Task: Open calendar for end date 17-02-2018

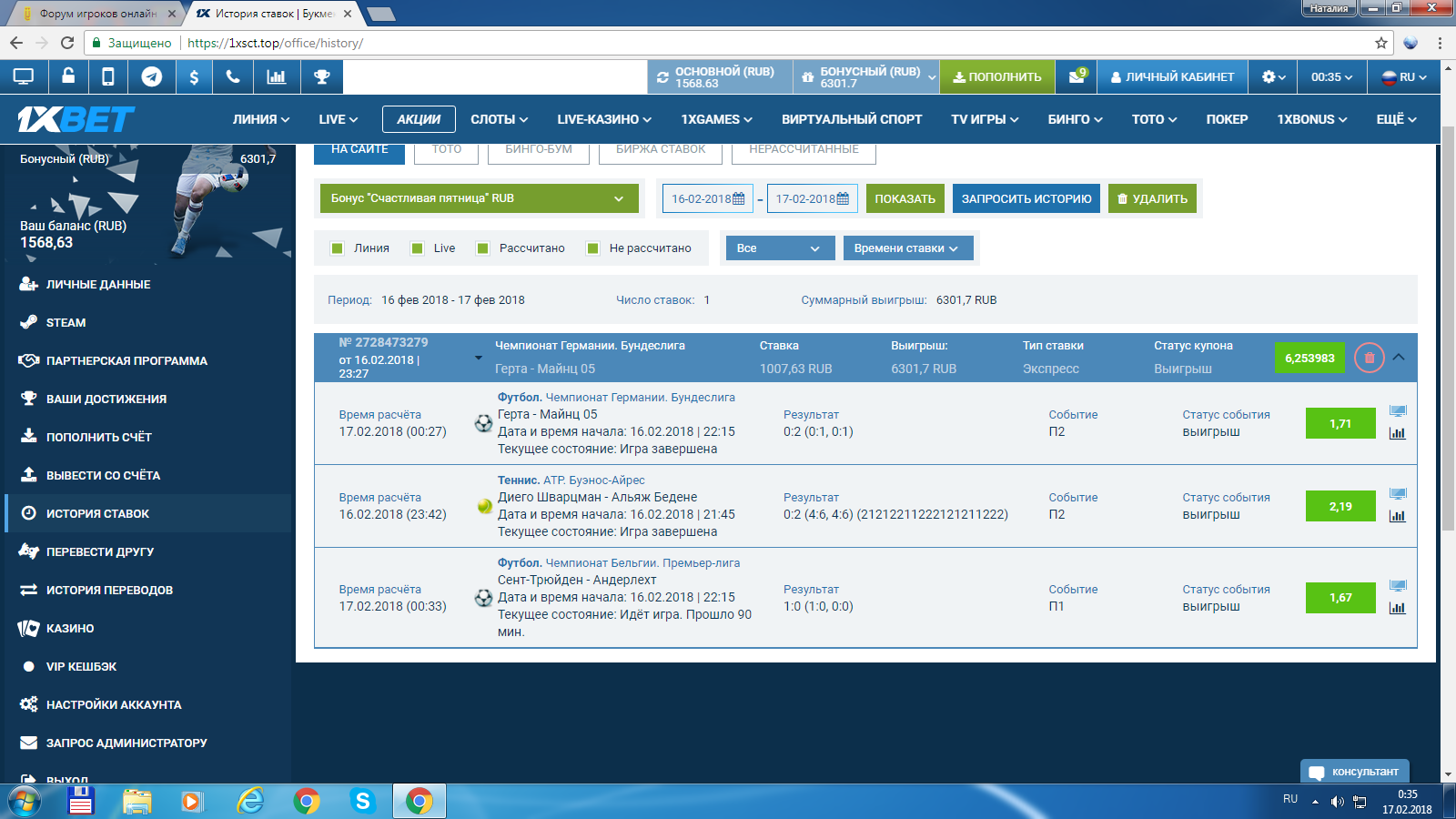Action: coord(843,198)
